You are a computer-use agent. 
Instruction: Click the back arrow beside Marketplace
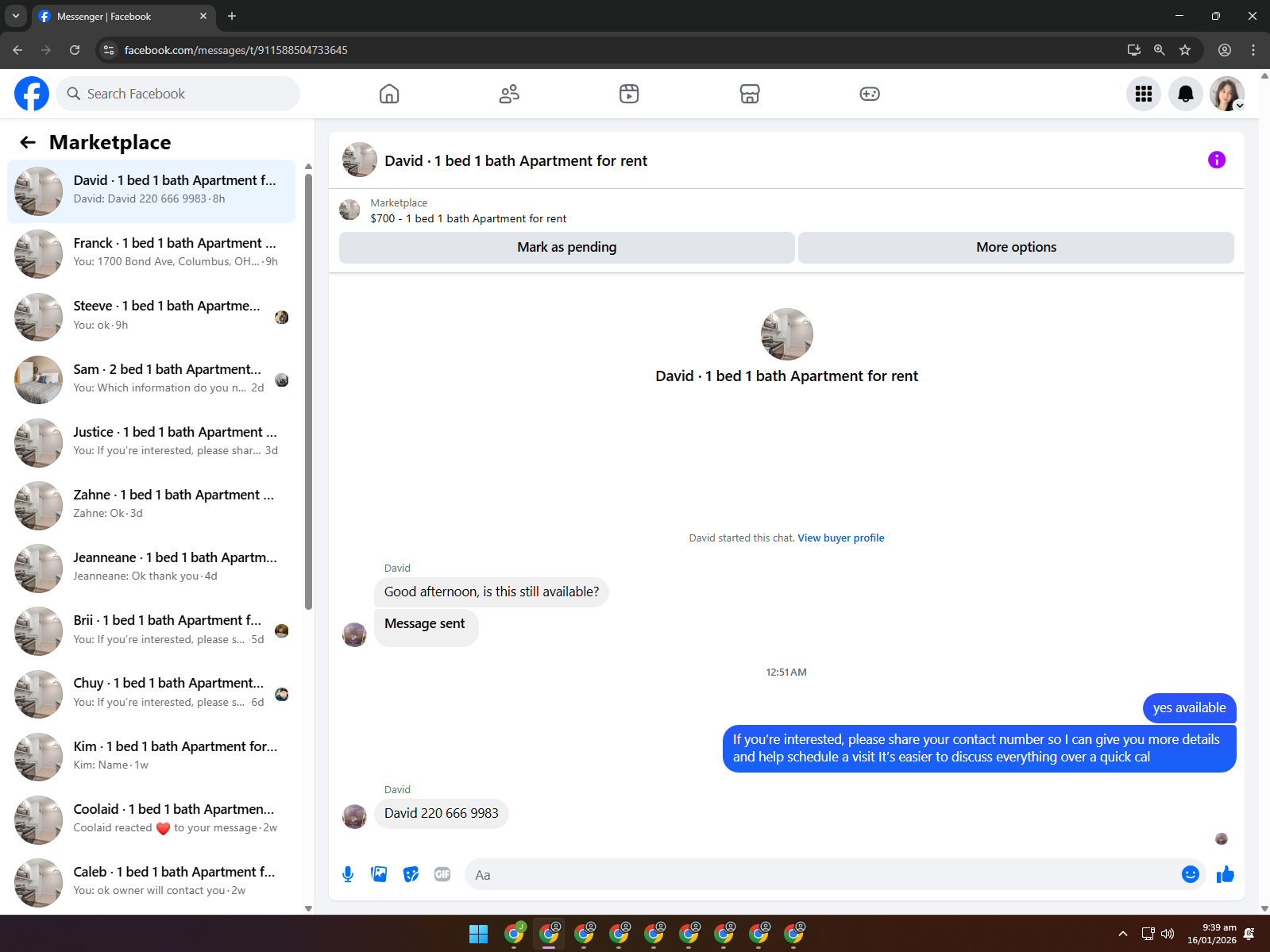point(28,142)
